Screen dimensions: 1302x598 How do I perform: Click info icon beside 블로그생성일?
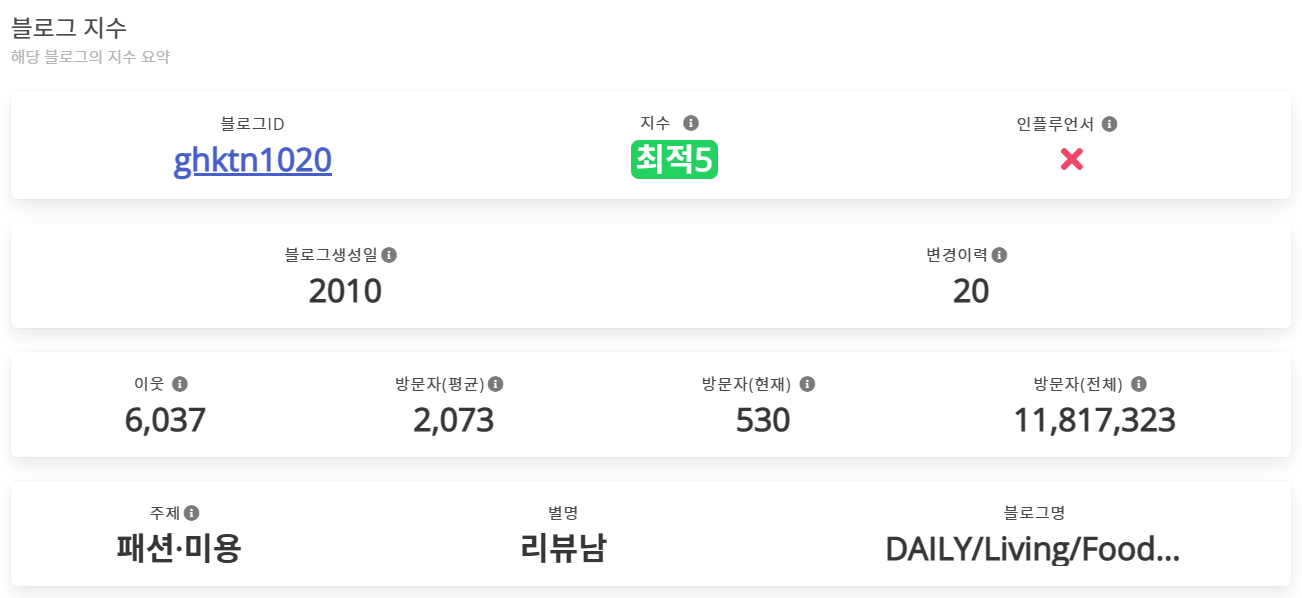[x=389, y=255]
